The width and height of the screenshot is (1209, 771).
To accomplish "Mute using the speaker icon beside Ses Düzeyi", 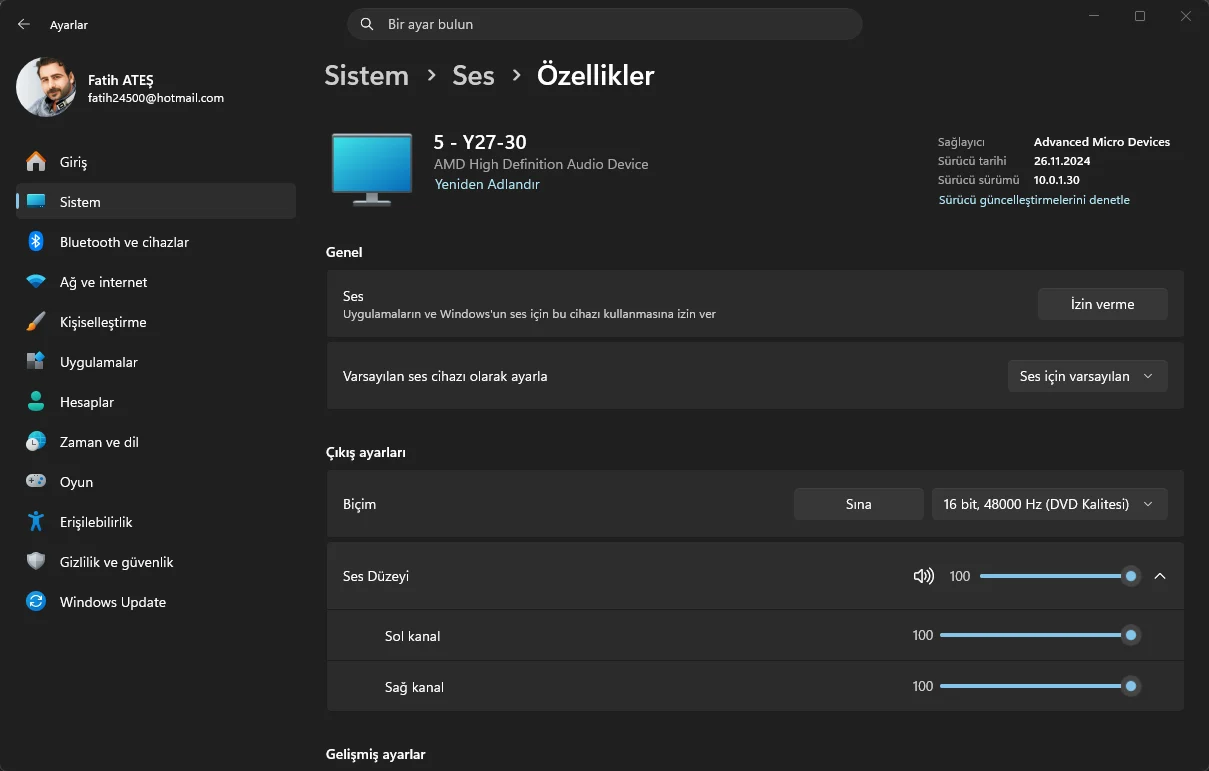I will coord(924,576).
